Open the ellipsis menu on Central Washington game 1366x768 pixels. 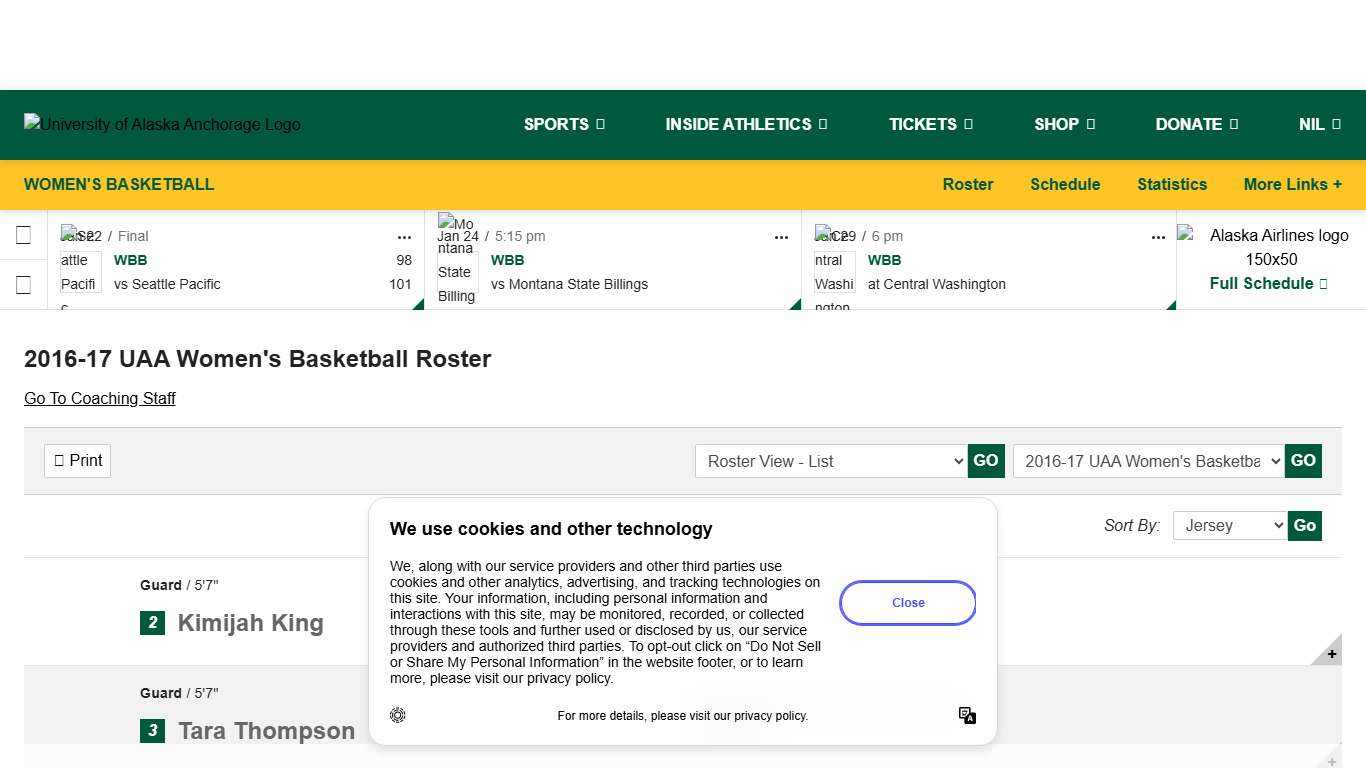point(1158,237)
